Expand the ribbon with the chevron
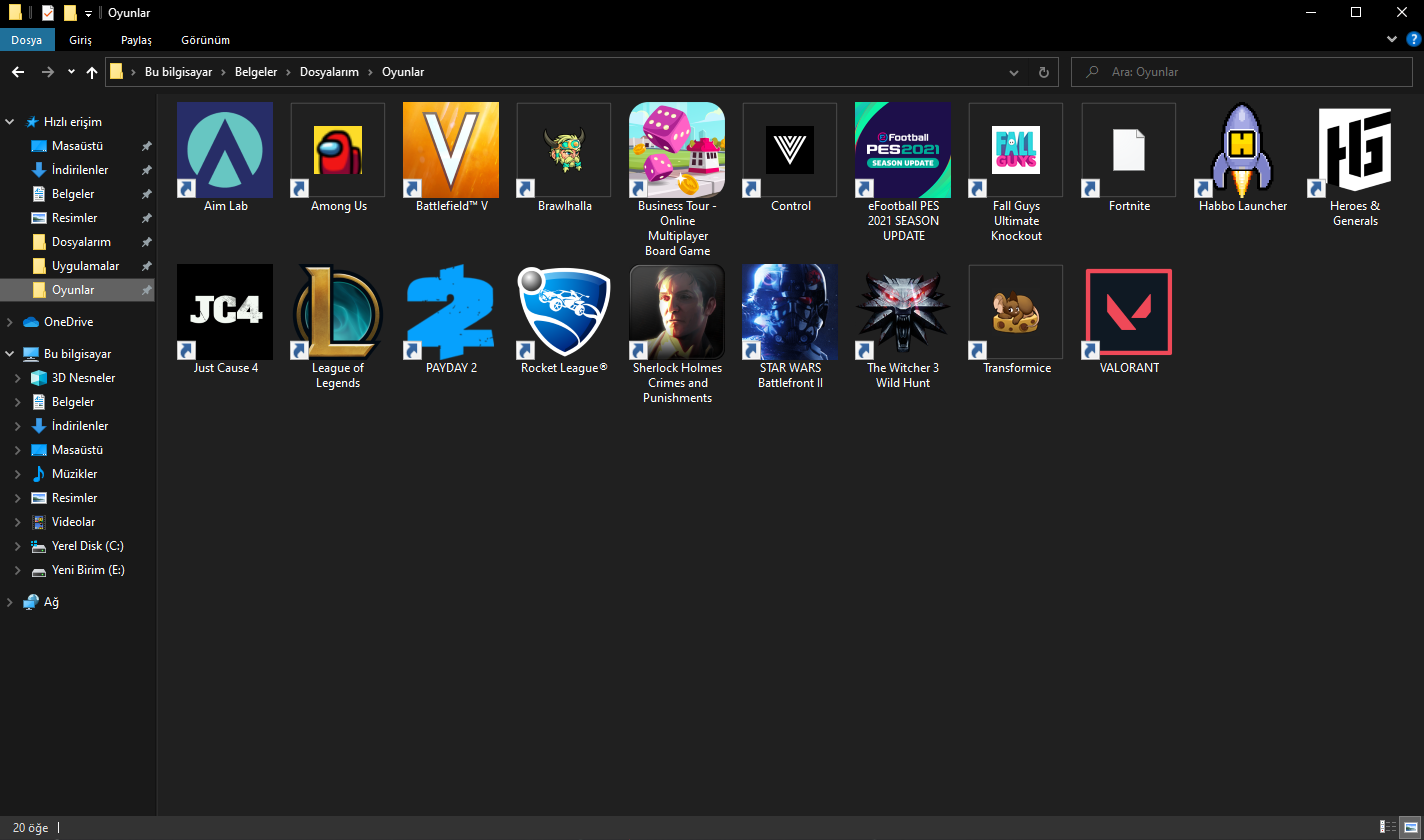The width and height of the screenshot is (1424, 840). (x=1393, y=39)
